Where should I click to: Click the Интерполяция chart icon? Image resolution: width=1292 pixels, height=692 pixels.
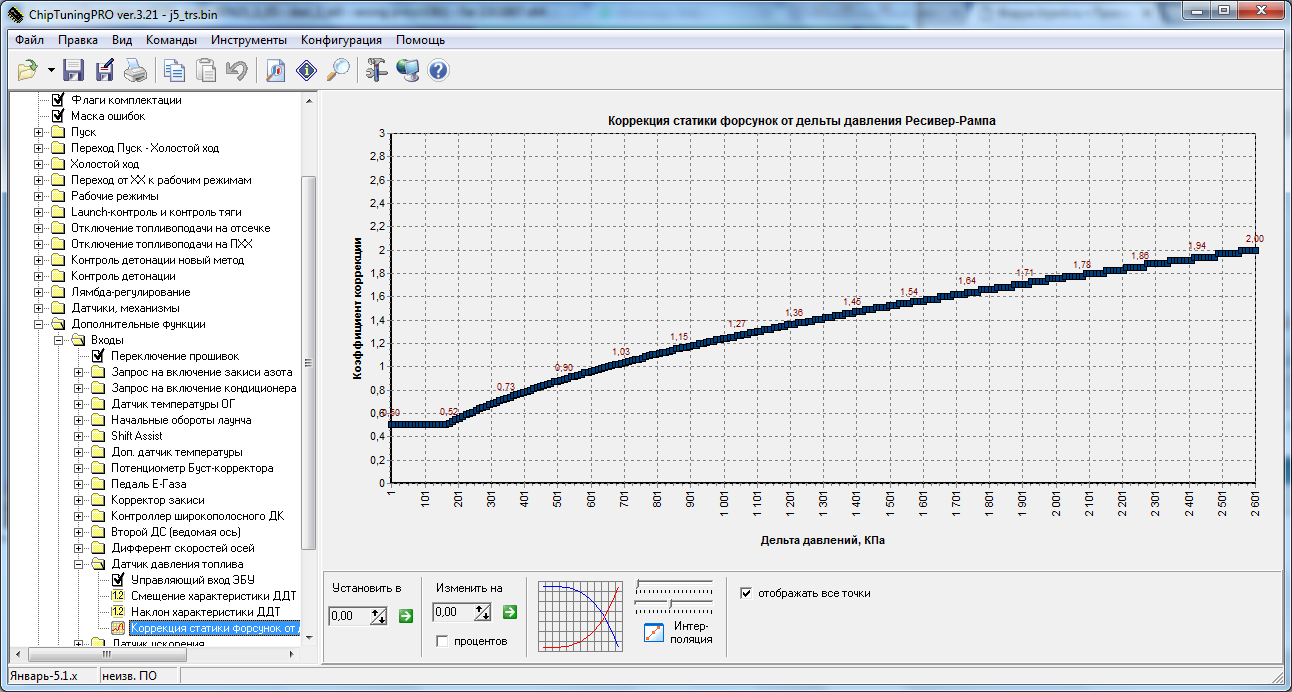pos(653,633)
